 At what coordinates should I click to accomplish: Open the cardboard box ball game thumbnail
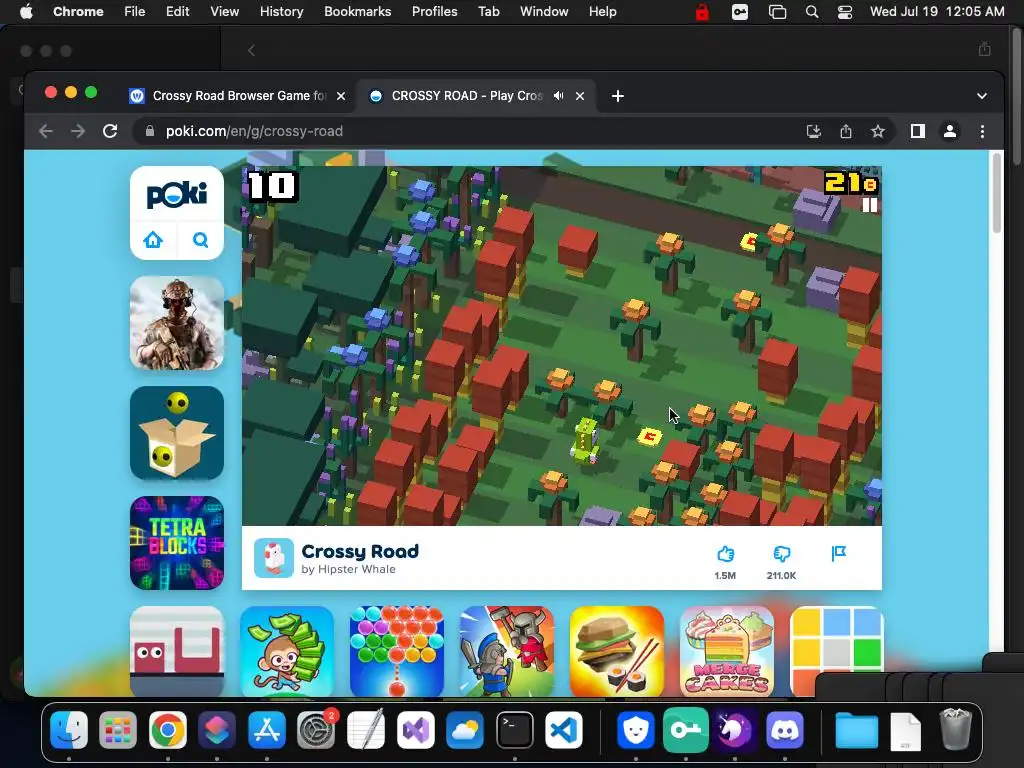(177, 433)
